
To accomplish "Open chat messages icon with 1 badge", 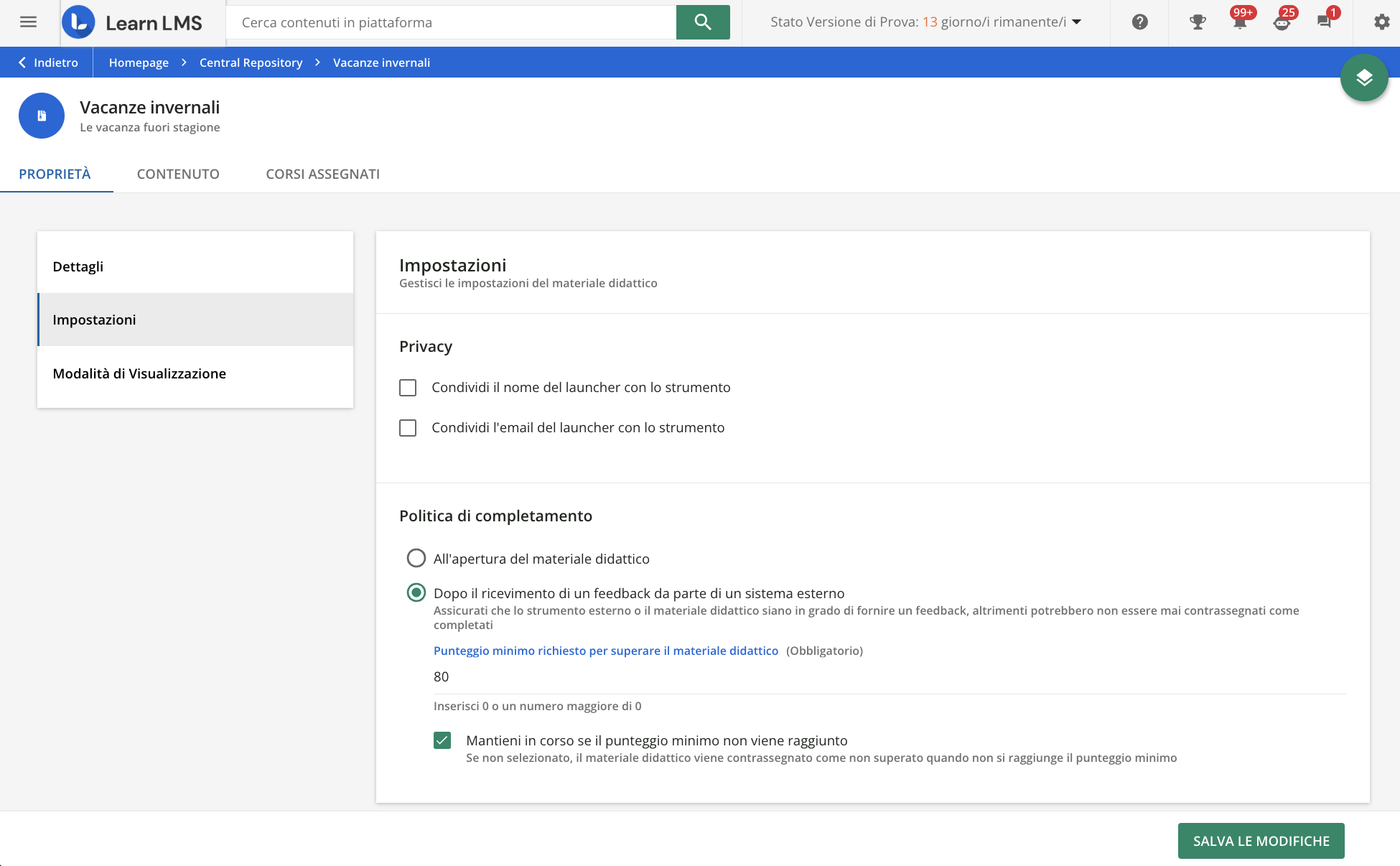I will click(1325, 22).
